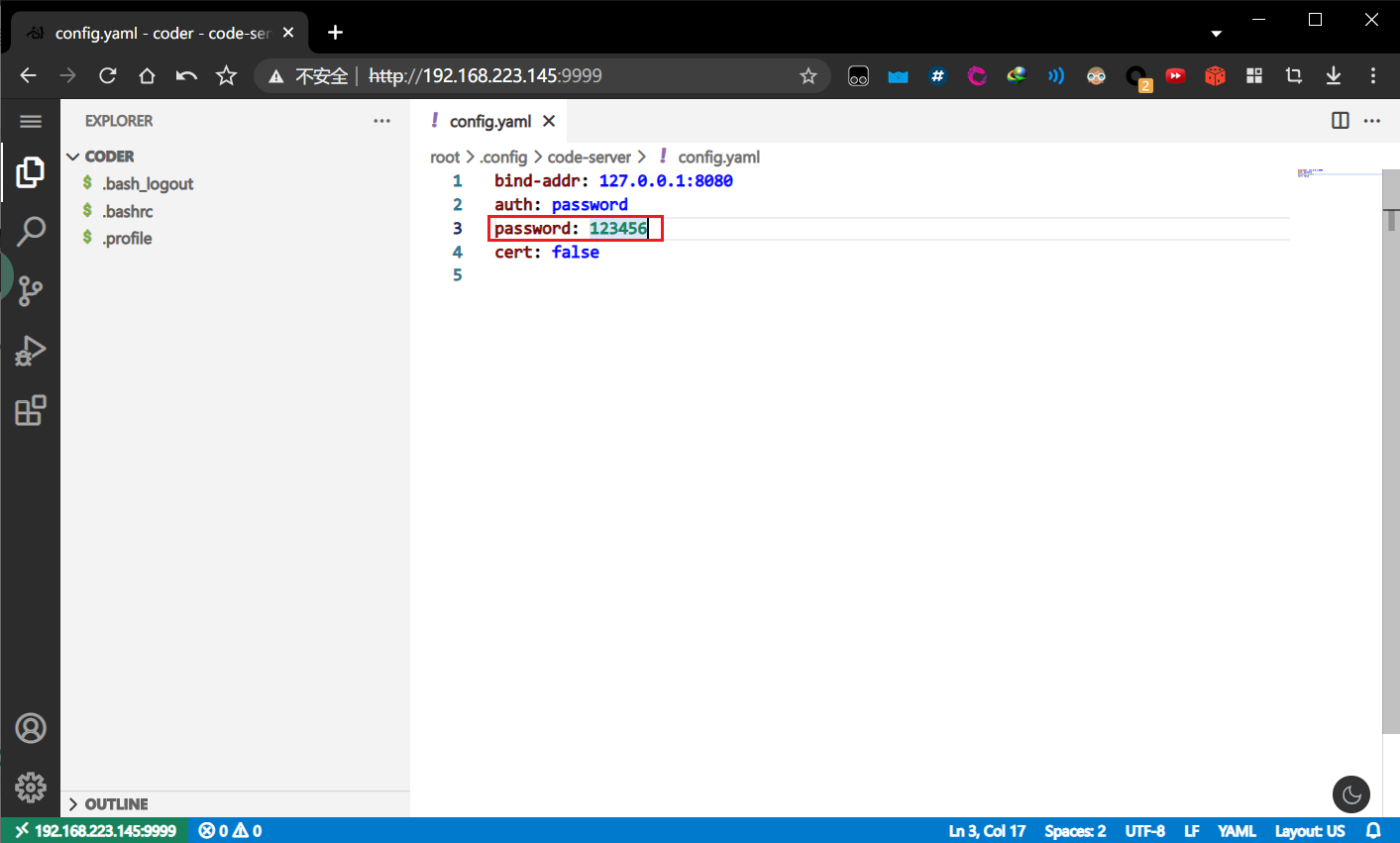Image resolution: width=1400 pixels, height=843 pixels.
Task: Click Layout: US in status bar
Action: pyautogui.click(x=1310, y=831)
